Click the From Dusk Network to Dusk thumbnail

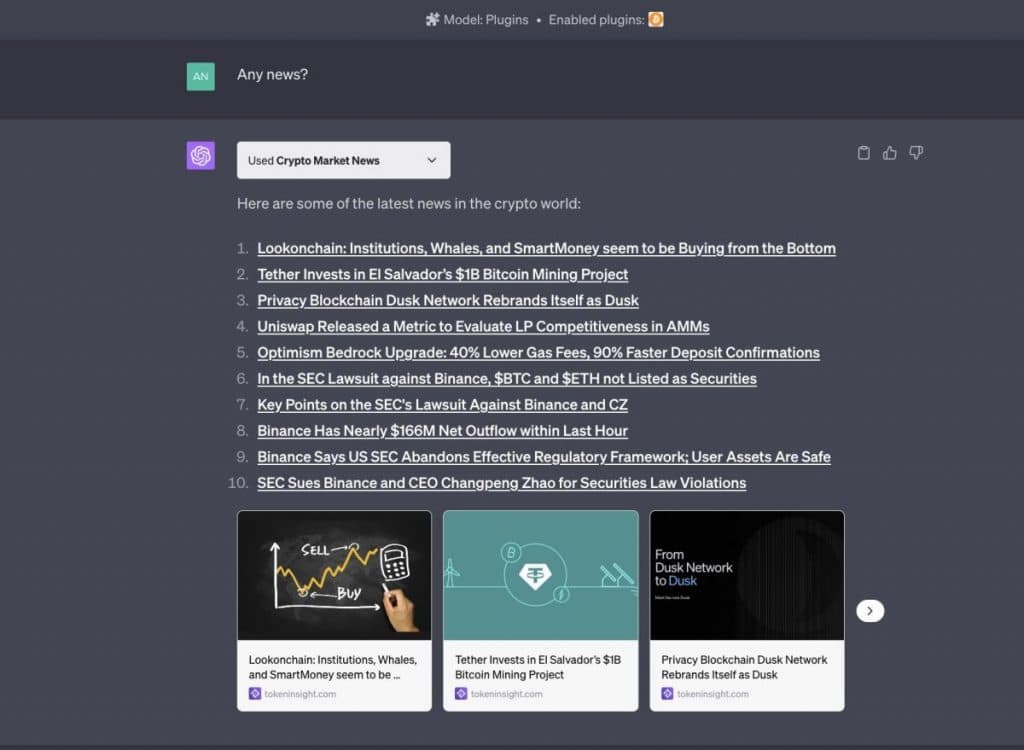click(x=747, y=575)
